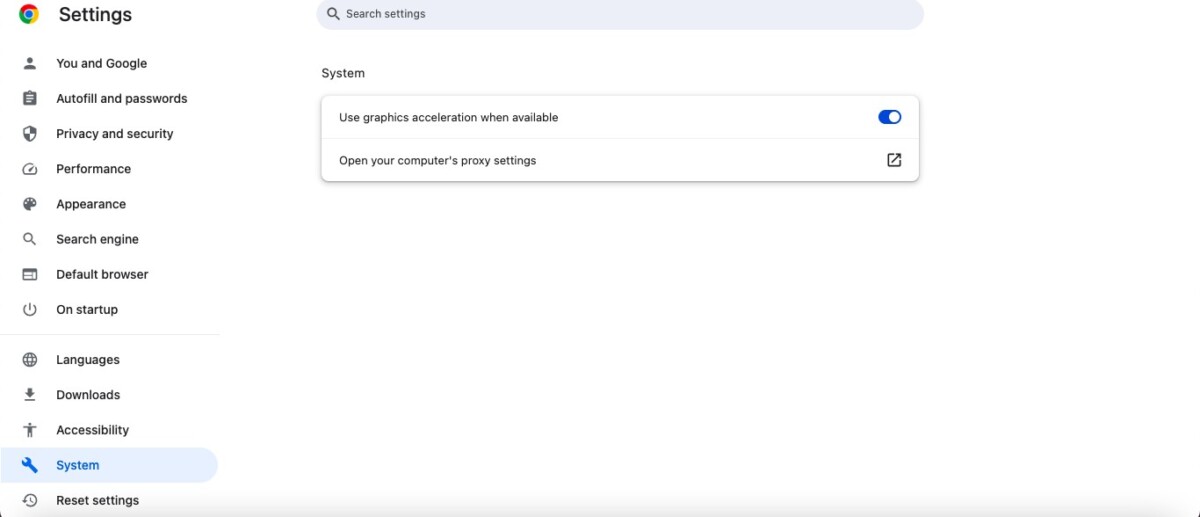Go to On startup settings
This screenshot has height=517, width=1200.
point(109,309)
